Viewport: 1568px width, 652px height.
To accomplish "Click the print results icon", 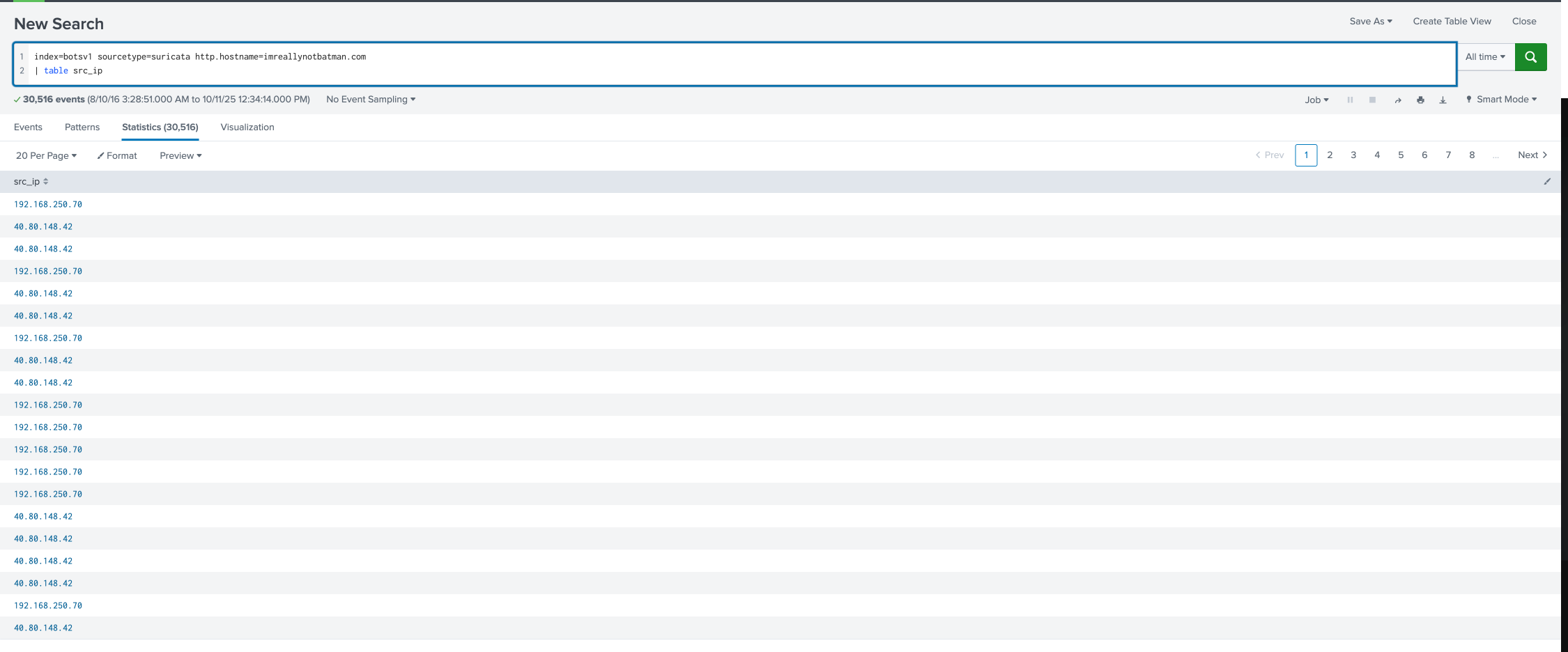I will tap(1420, 100).
